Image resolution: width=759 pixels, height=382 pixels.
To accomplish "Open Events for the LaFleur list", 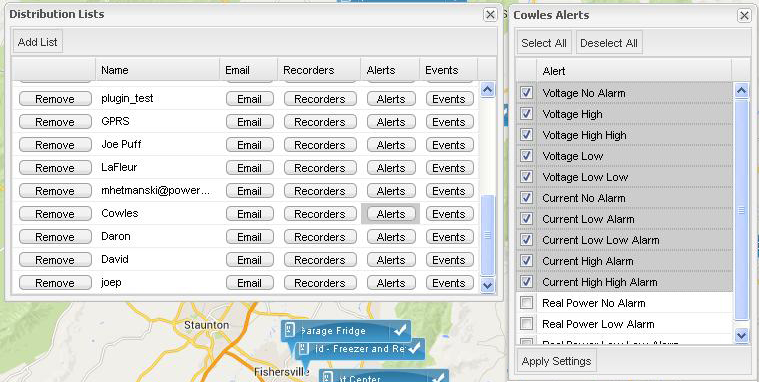I will point(449,168).
